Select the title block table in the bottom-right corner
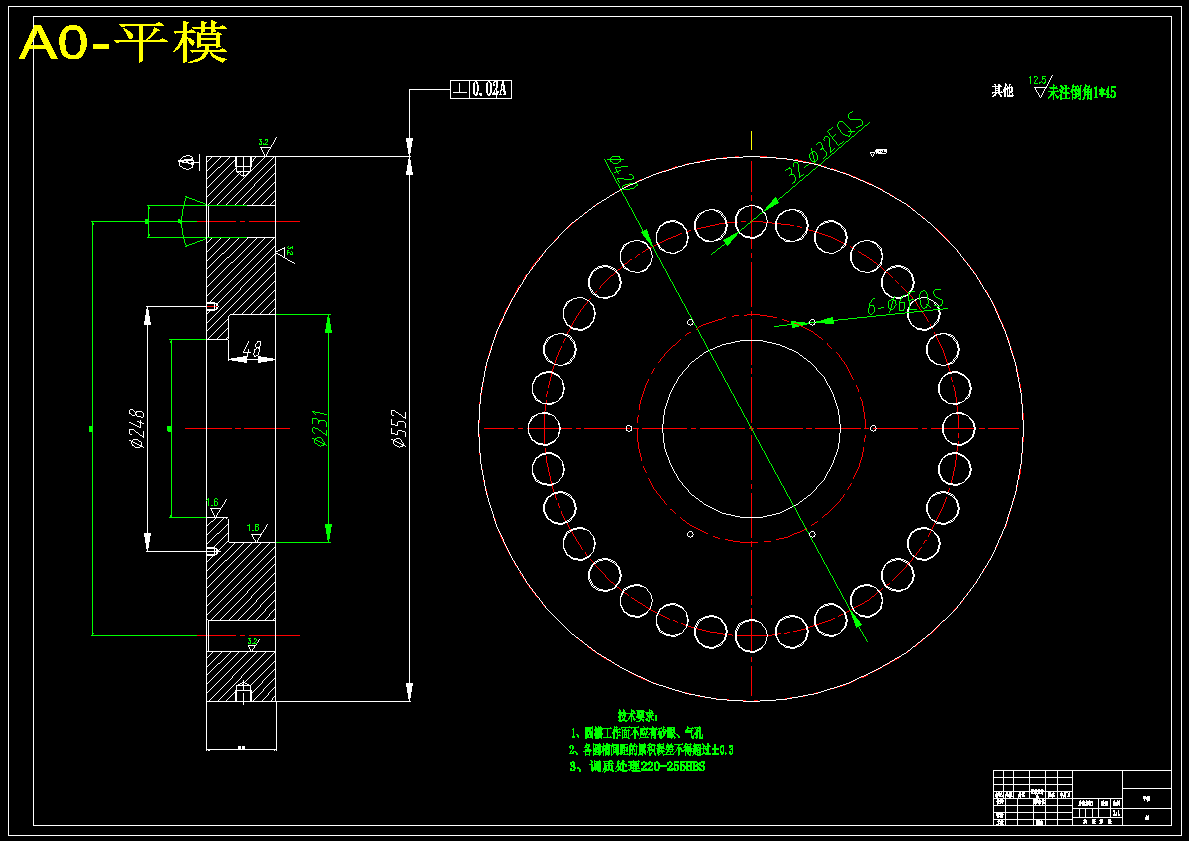1189x841 pixels. [x=1082, y=797]
